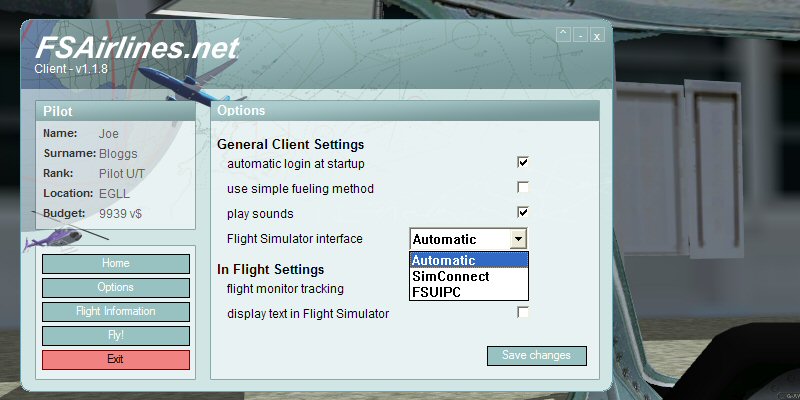Image resolution: width=800 pixels, height=400 pixels.
Task: Toggle use simple fueling method checkbox
Action: point(522,187)
